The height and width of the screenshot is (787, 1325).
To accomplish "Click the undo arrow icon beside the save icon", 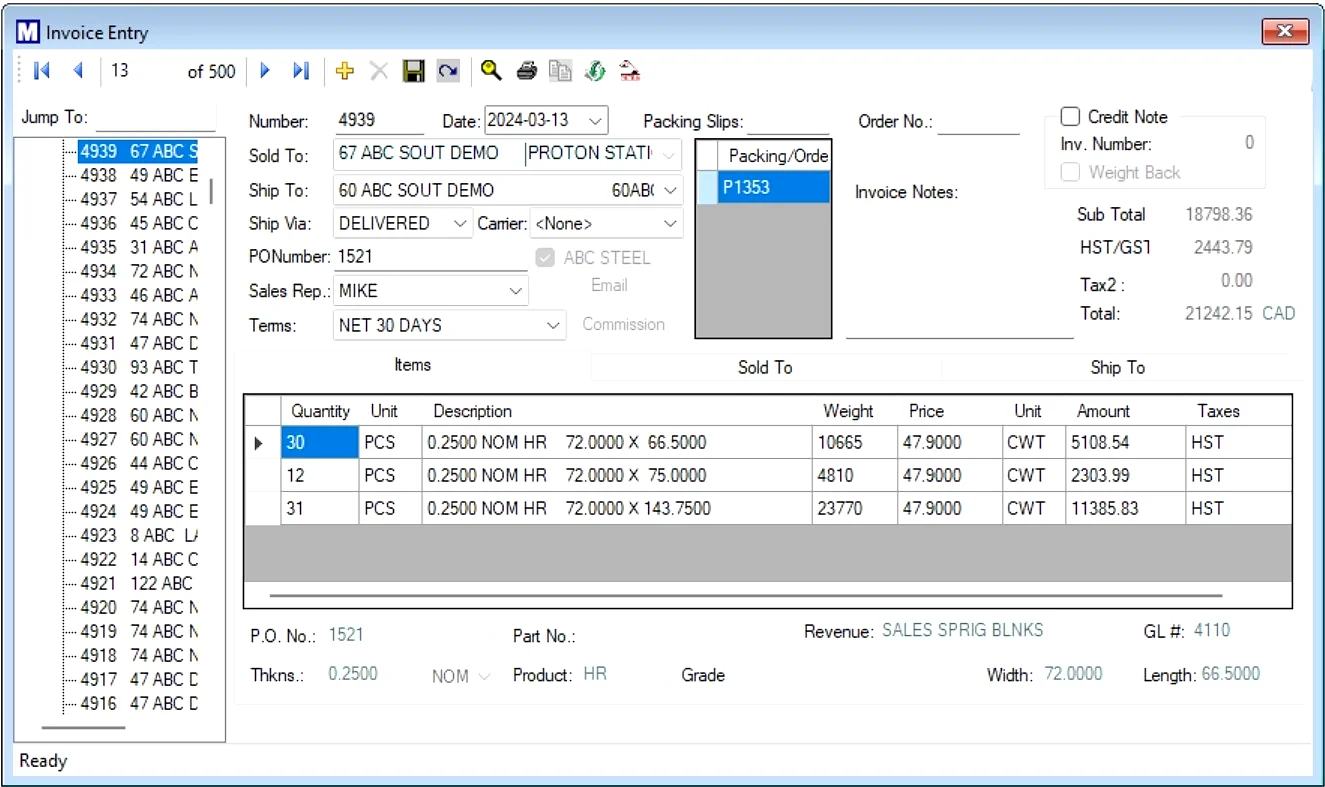I will click(x=447, y=70).
